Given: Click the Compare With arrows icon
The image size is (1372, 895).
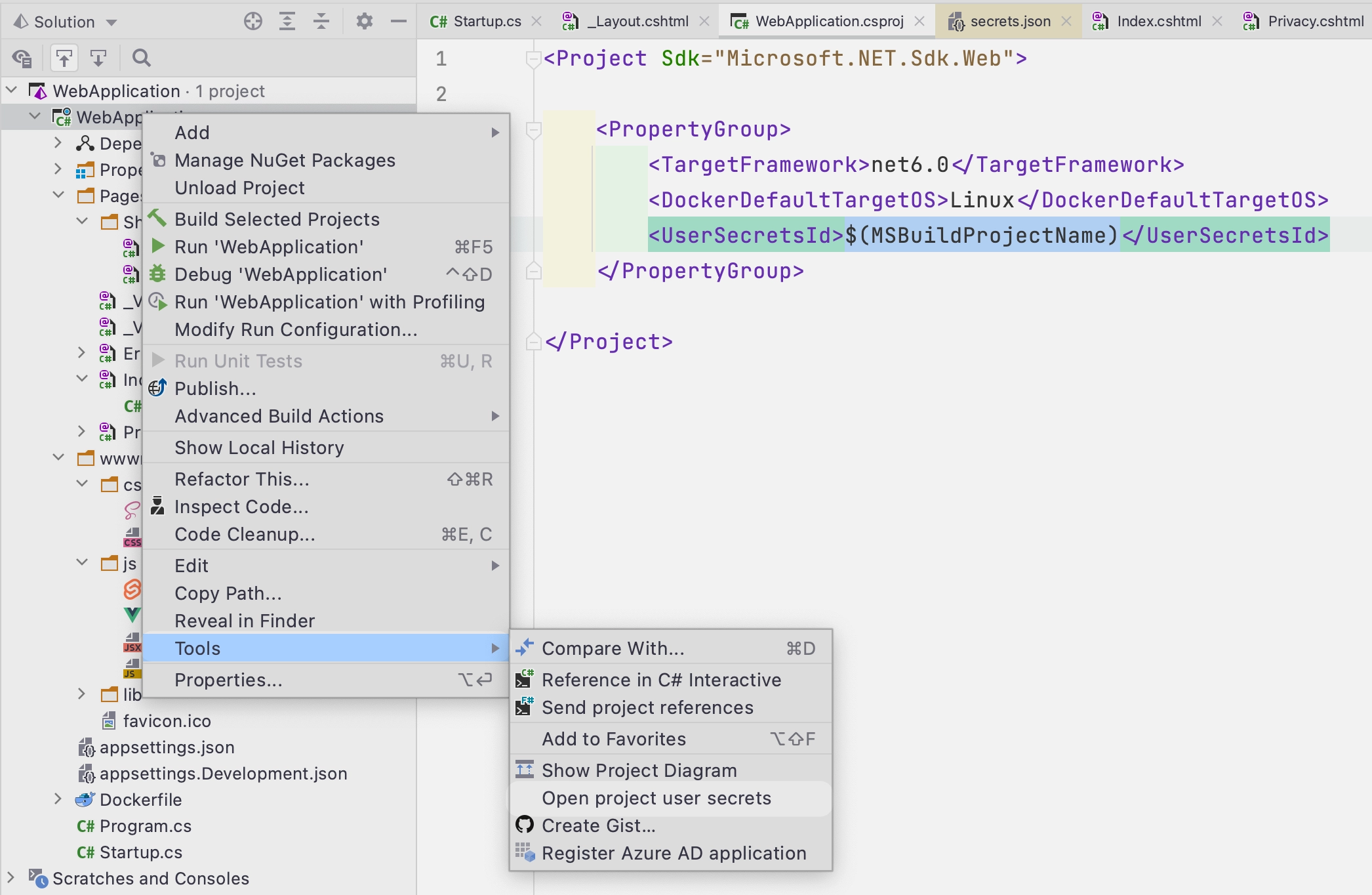Looking at the screenshot, I should tap(525, 648).
